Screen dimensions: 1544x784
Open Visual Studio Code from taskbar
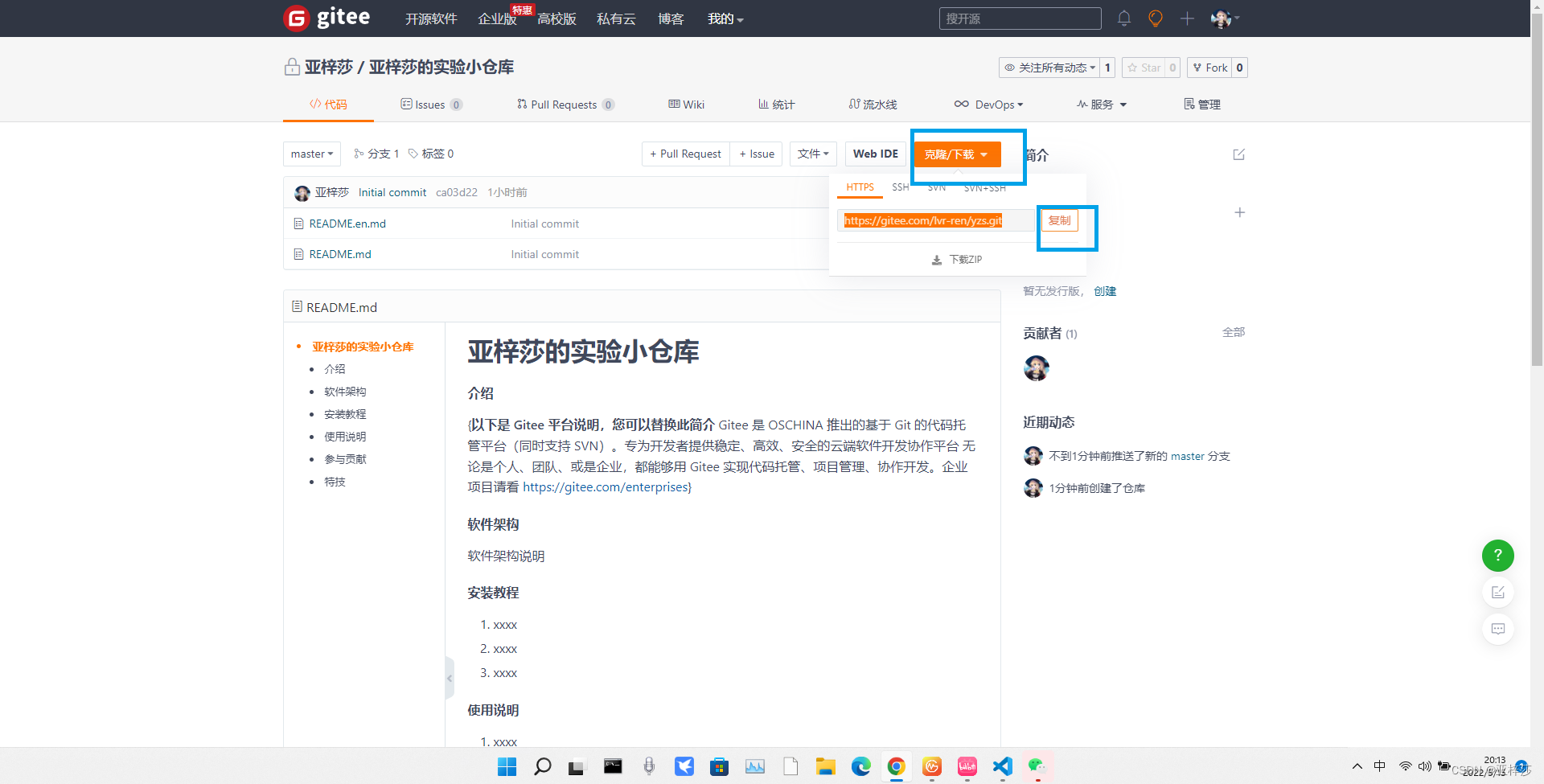click(x=1003, y=766)
